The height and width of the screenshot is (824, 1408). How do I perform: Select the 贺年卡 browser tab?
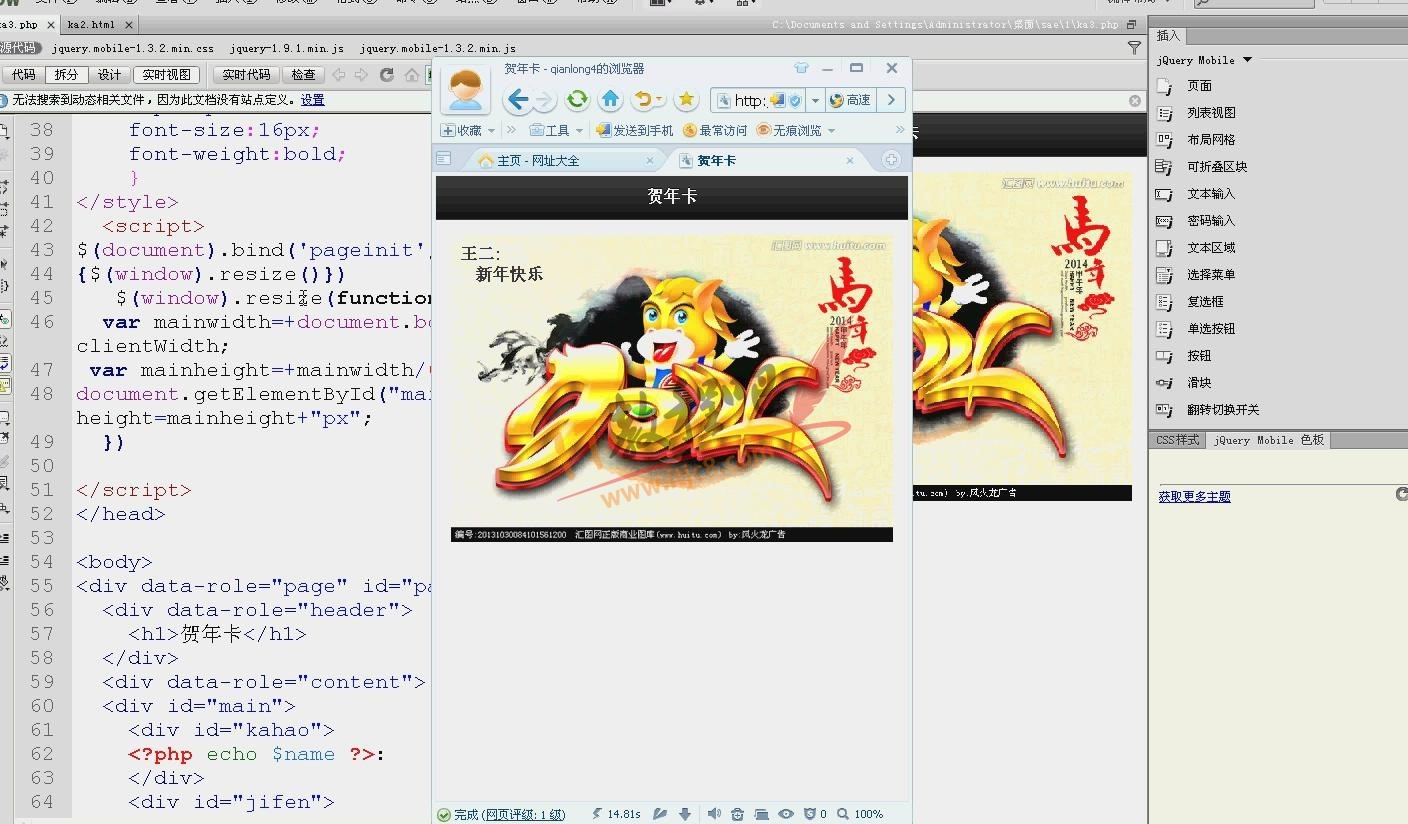767,160
